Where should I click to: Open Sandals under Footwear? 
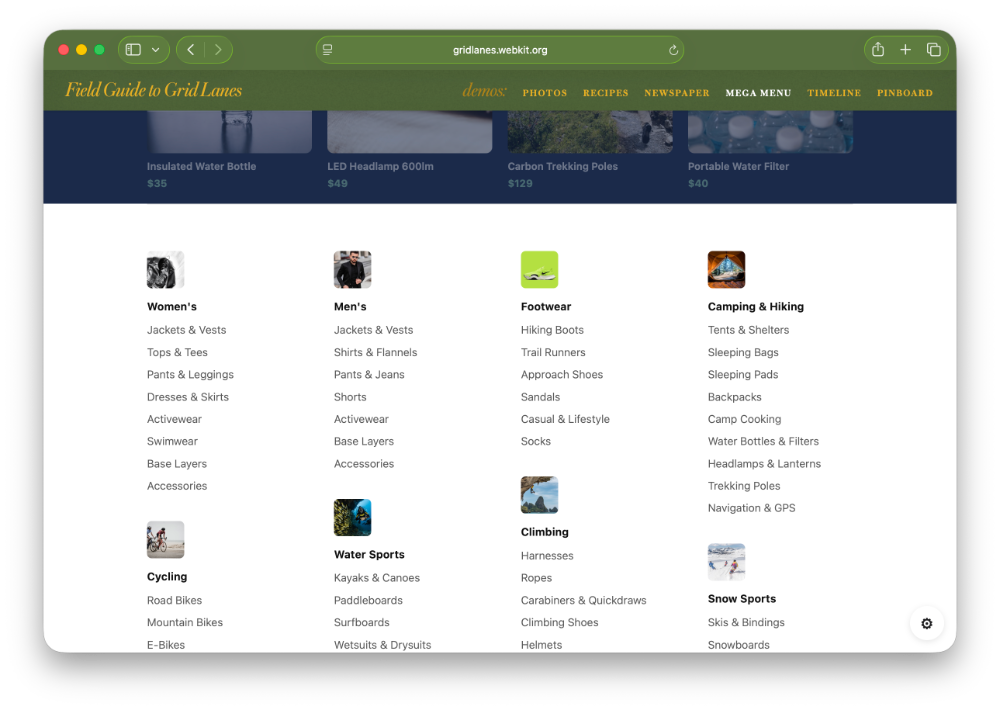click(540, 397)
